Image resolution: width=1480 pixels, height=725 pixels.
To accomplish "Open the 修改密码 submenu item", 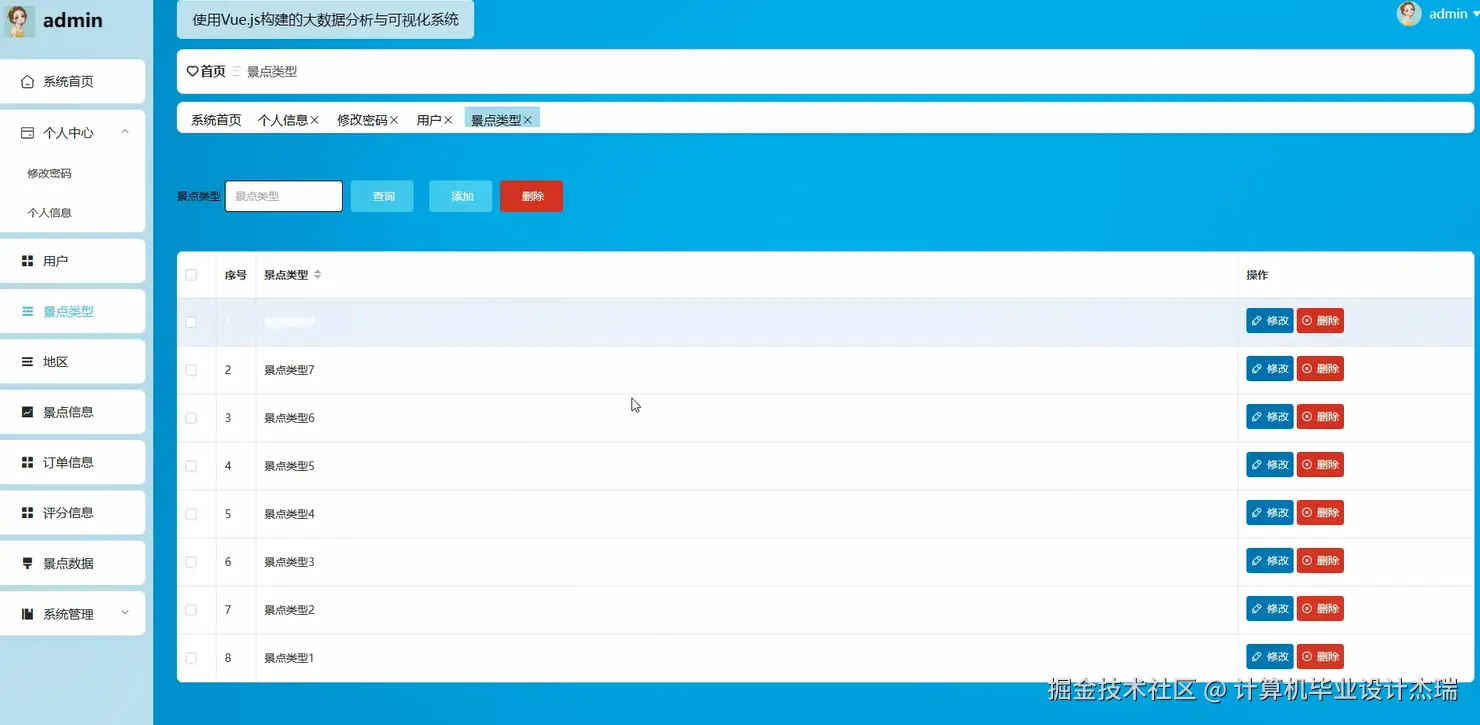I will 49,173.
